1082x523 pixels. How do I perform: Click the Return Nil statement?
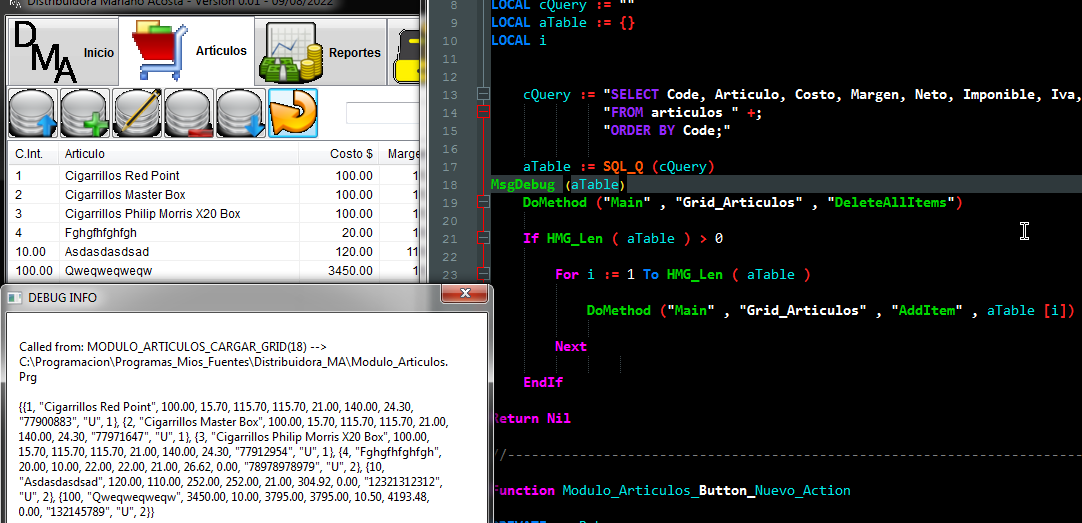pyautogui.click(x=531, y=418)
